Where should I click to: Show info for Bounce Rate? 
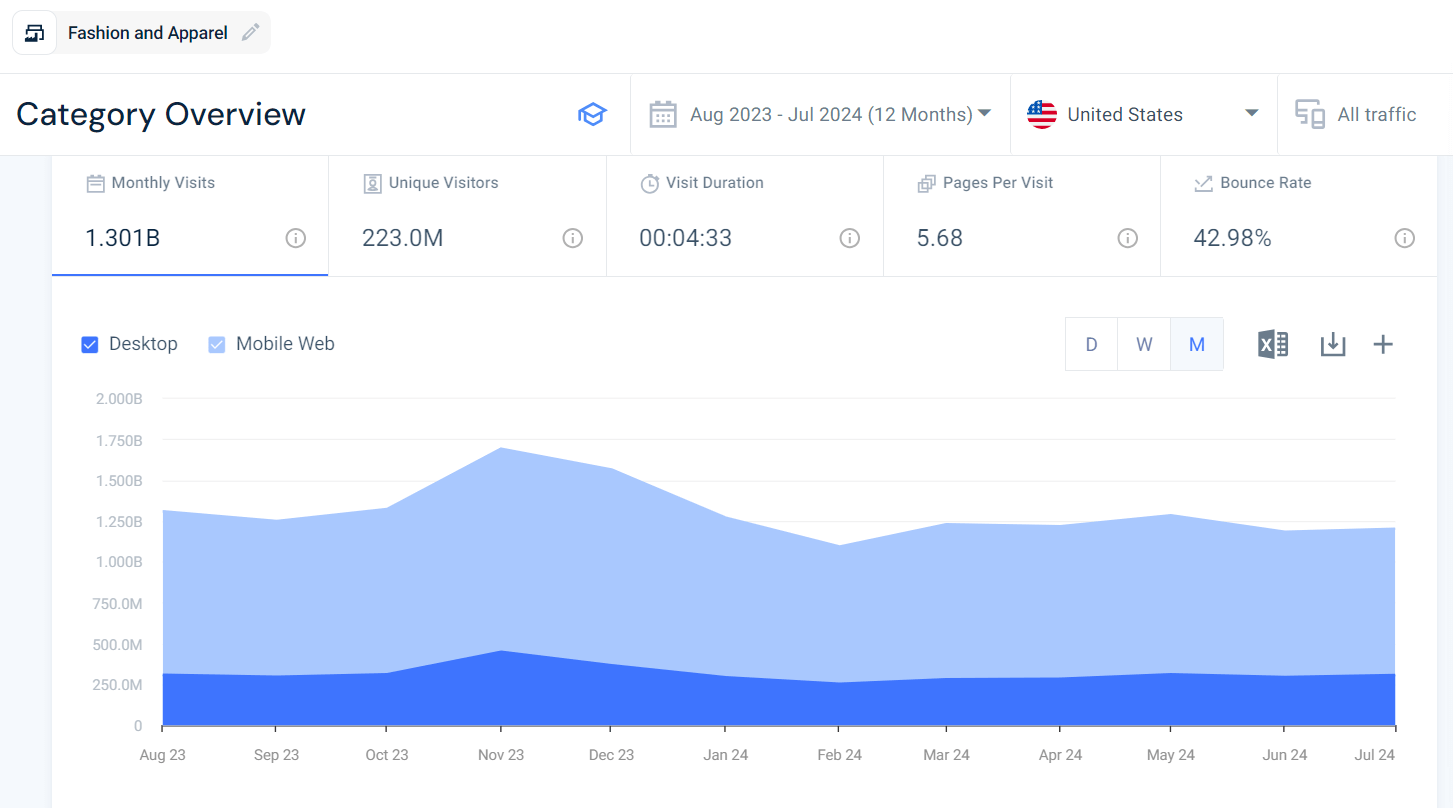[x=1404, y=238]
